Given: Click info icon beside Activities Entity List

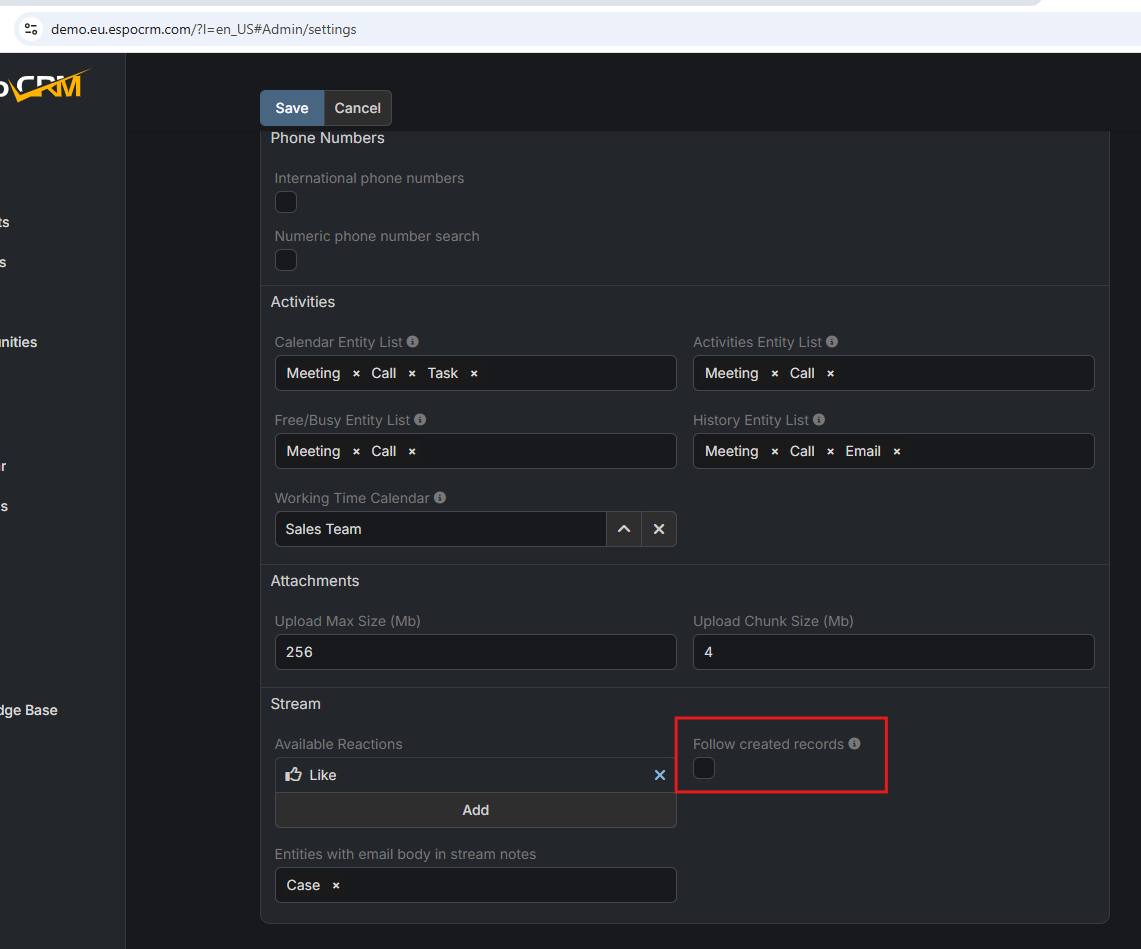Looking at the screenshot, I should tap(832, 342).
